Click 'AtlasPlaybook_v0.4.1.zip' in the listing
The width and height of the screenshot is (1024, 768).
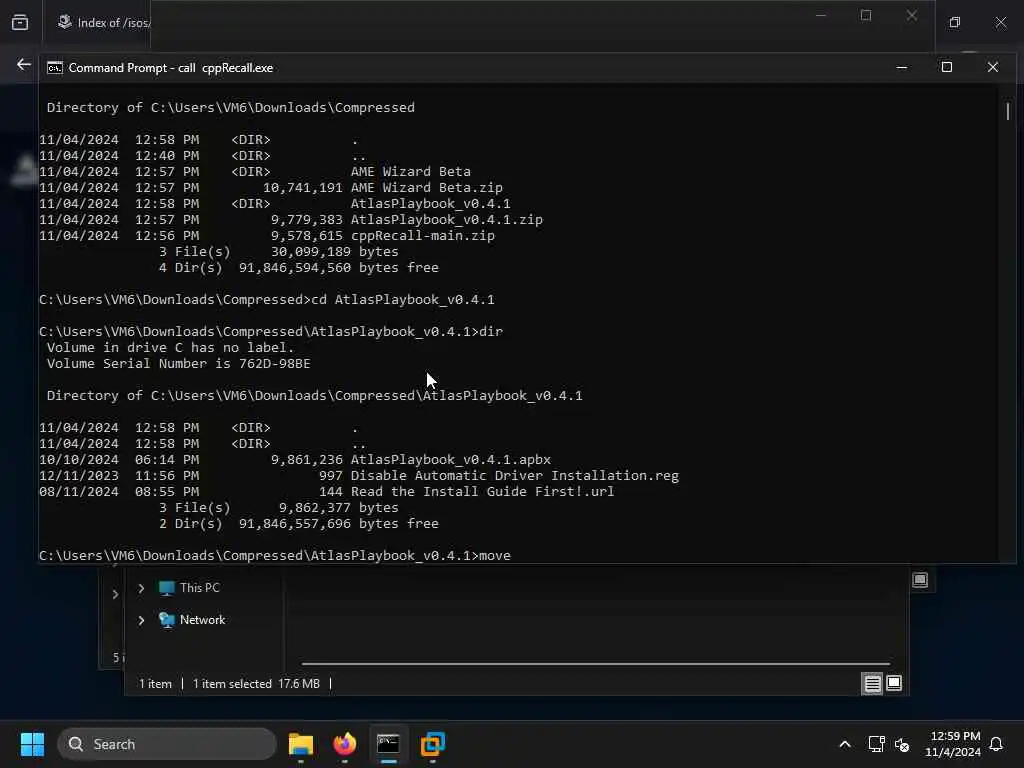[447, 219]
